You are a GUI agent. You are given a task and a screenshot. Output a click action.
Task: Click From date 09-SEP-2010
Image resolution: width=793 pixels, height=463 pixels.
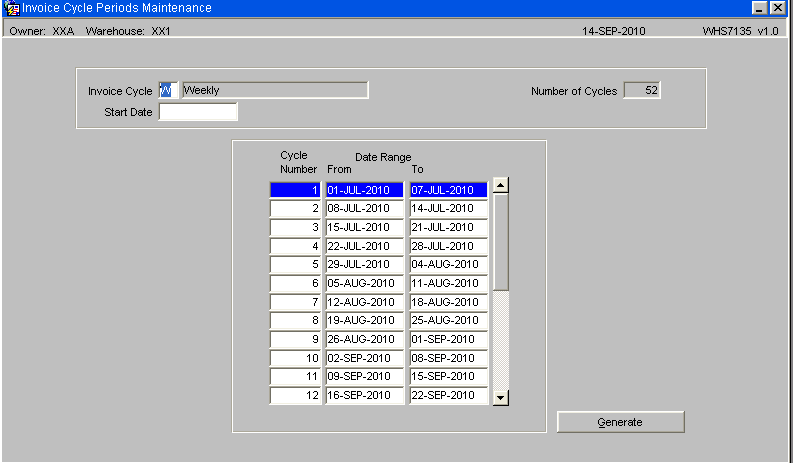[365, 376]
